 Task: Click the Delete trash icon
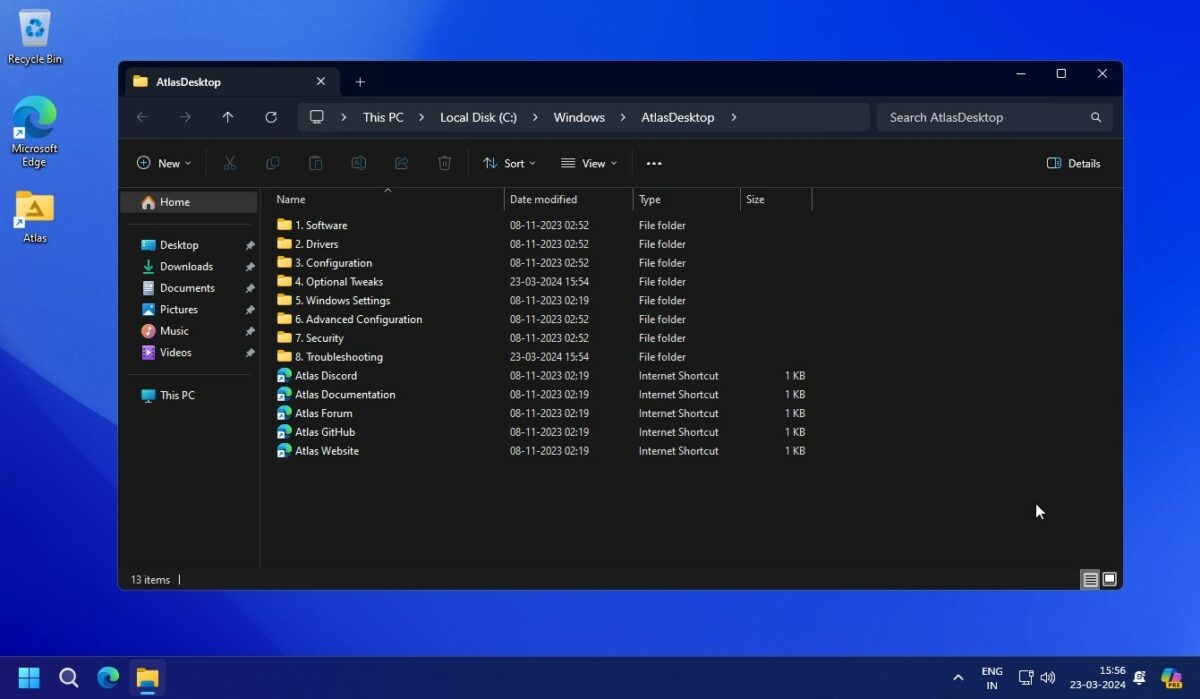coord(444,163)
